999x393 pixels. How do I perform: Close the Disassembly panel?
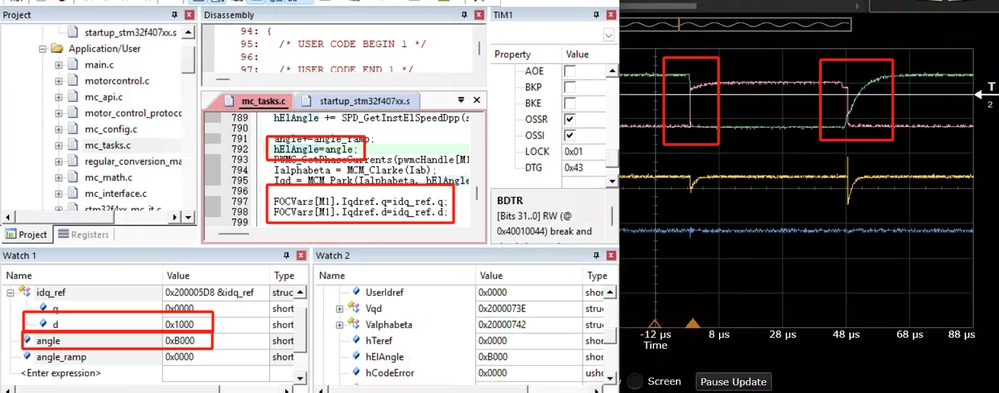click(480, 15)
